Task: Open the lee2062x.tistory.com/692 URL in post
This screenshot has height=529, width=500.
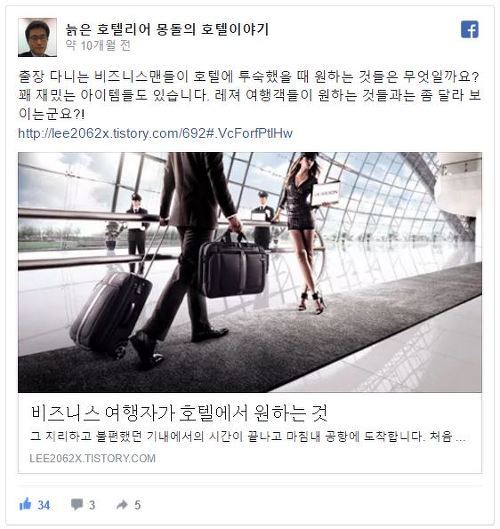Action: click(x=155, y=133)
